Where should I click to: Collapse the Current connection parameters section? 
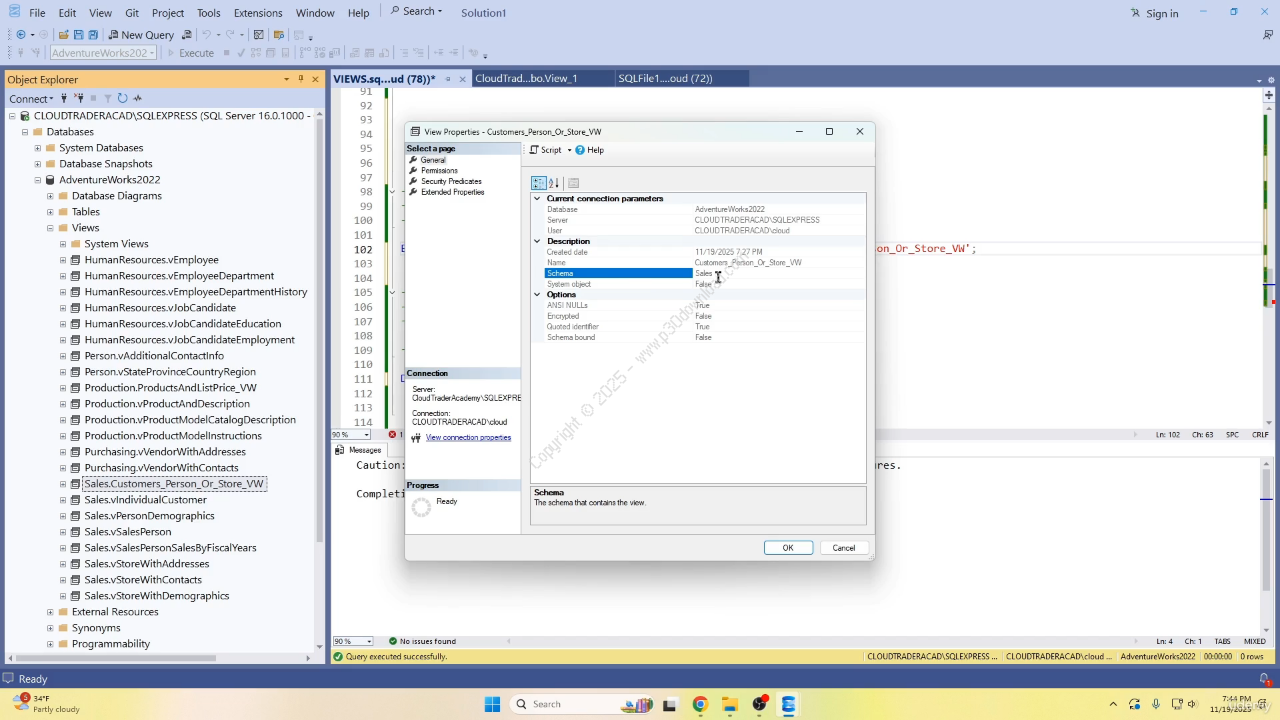(x=537, y=199)
